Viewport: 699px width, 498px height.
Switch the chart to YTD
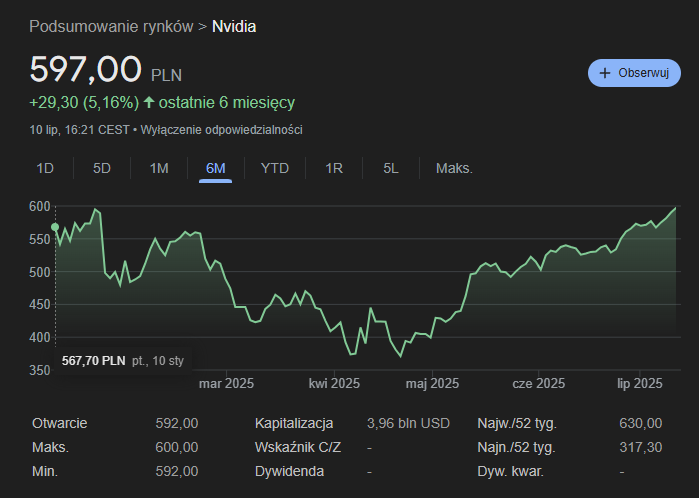[x=275, y=168]
